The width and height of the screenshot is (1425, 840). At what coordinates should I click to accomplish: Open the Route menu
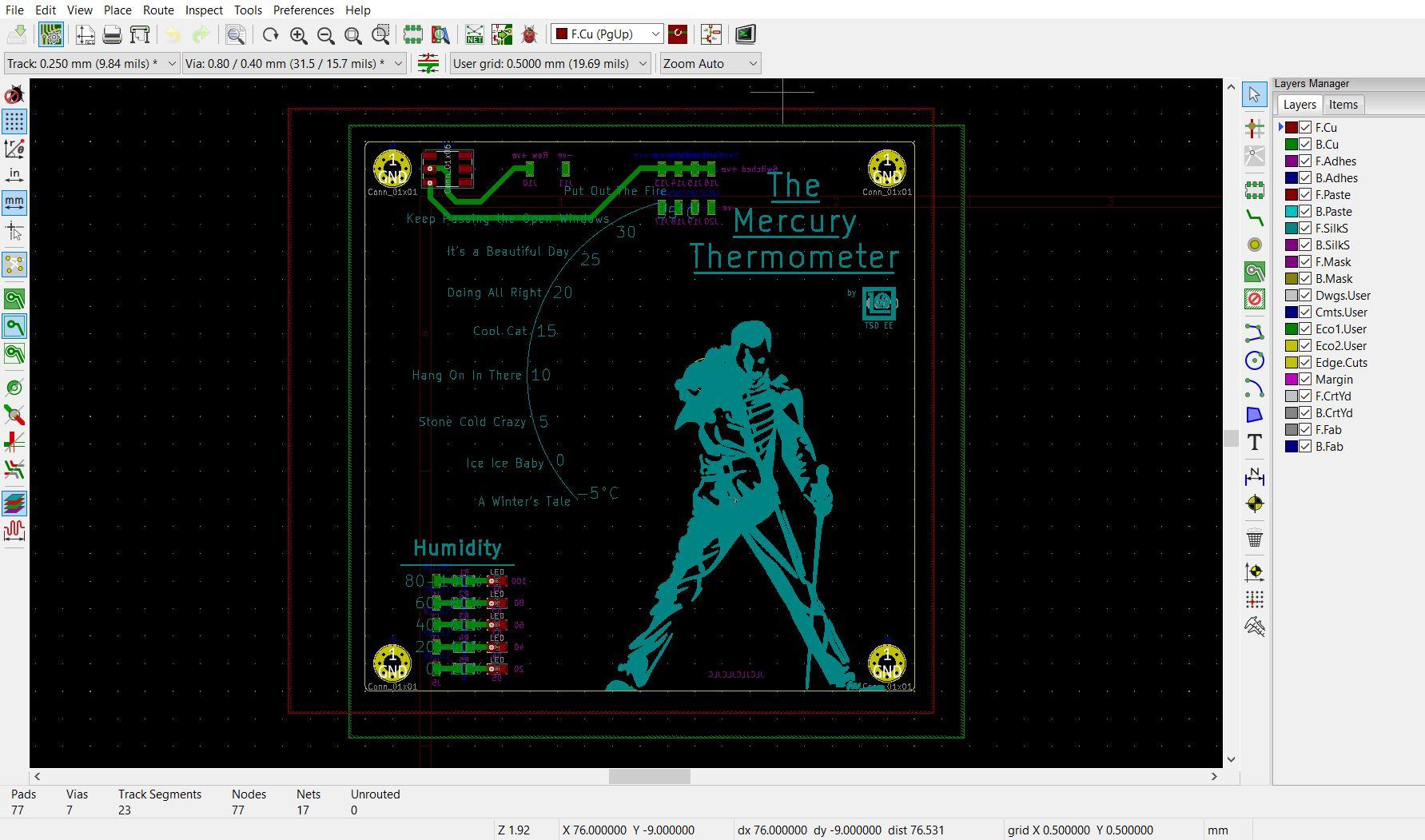(x=158, y=10)
